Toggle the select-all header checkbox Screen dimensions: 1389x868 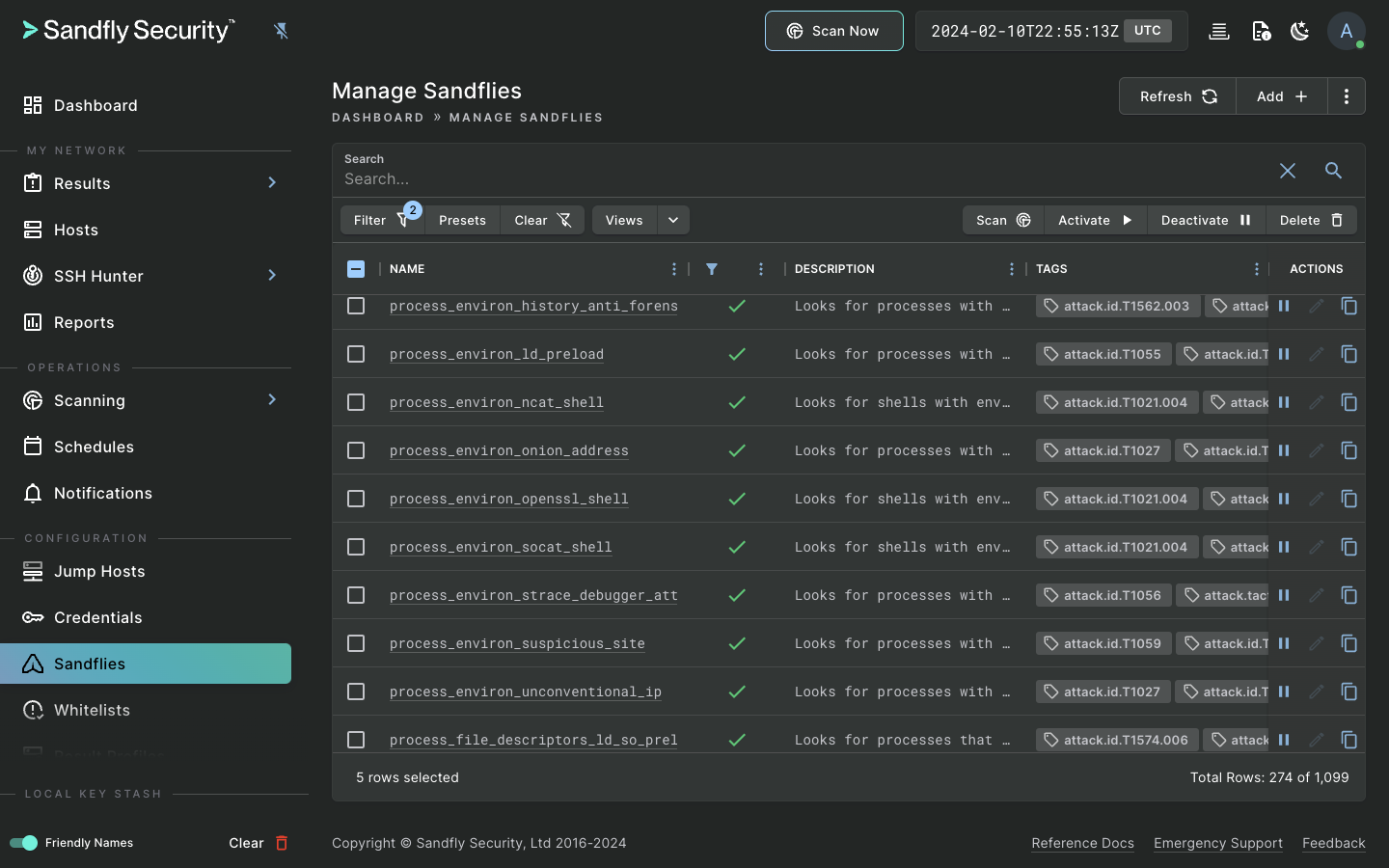356,269
